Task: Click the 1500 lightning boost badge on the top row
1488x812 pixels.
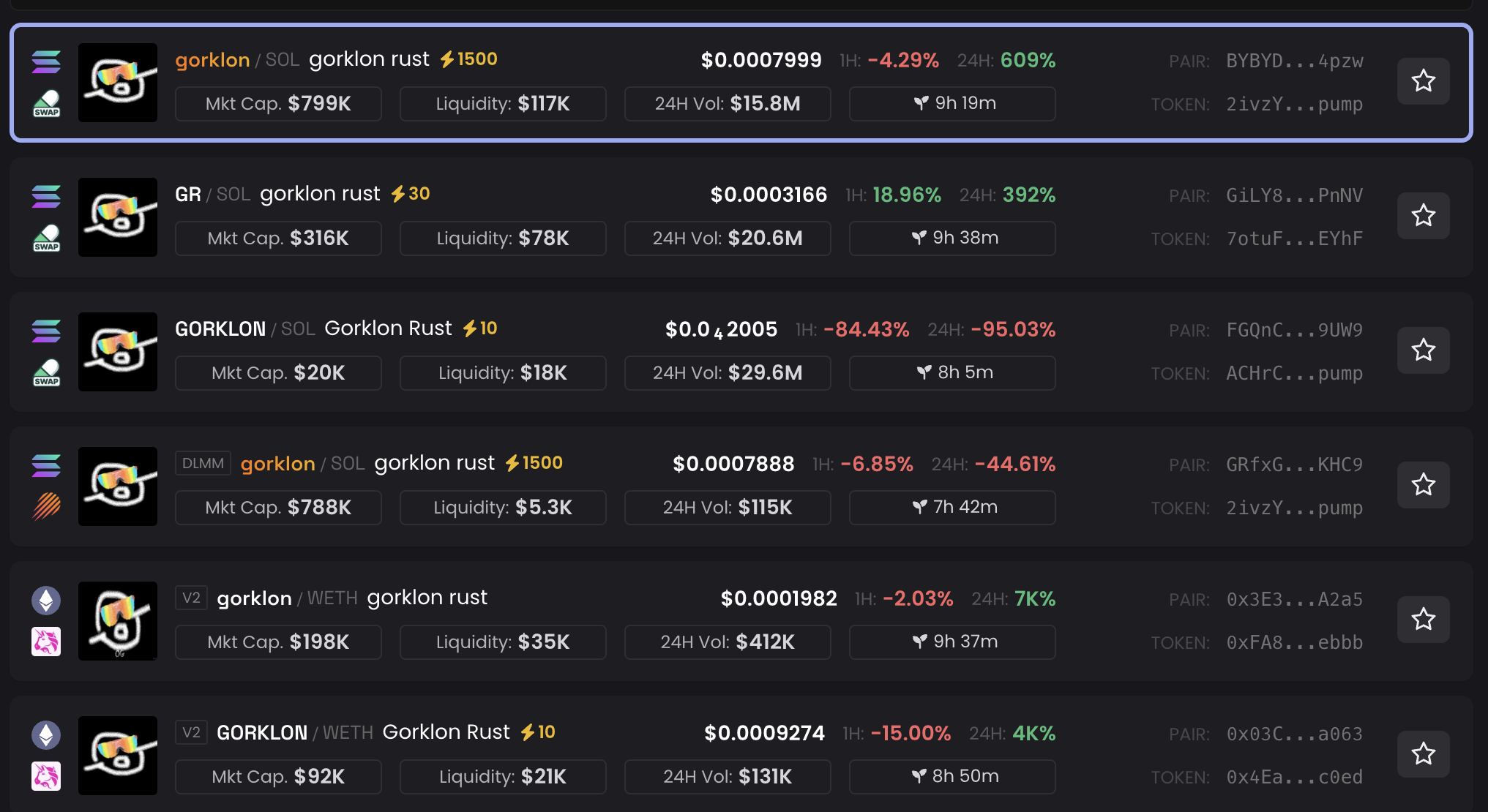Action: click(x=468, y=59)
